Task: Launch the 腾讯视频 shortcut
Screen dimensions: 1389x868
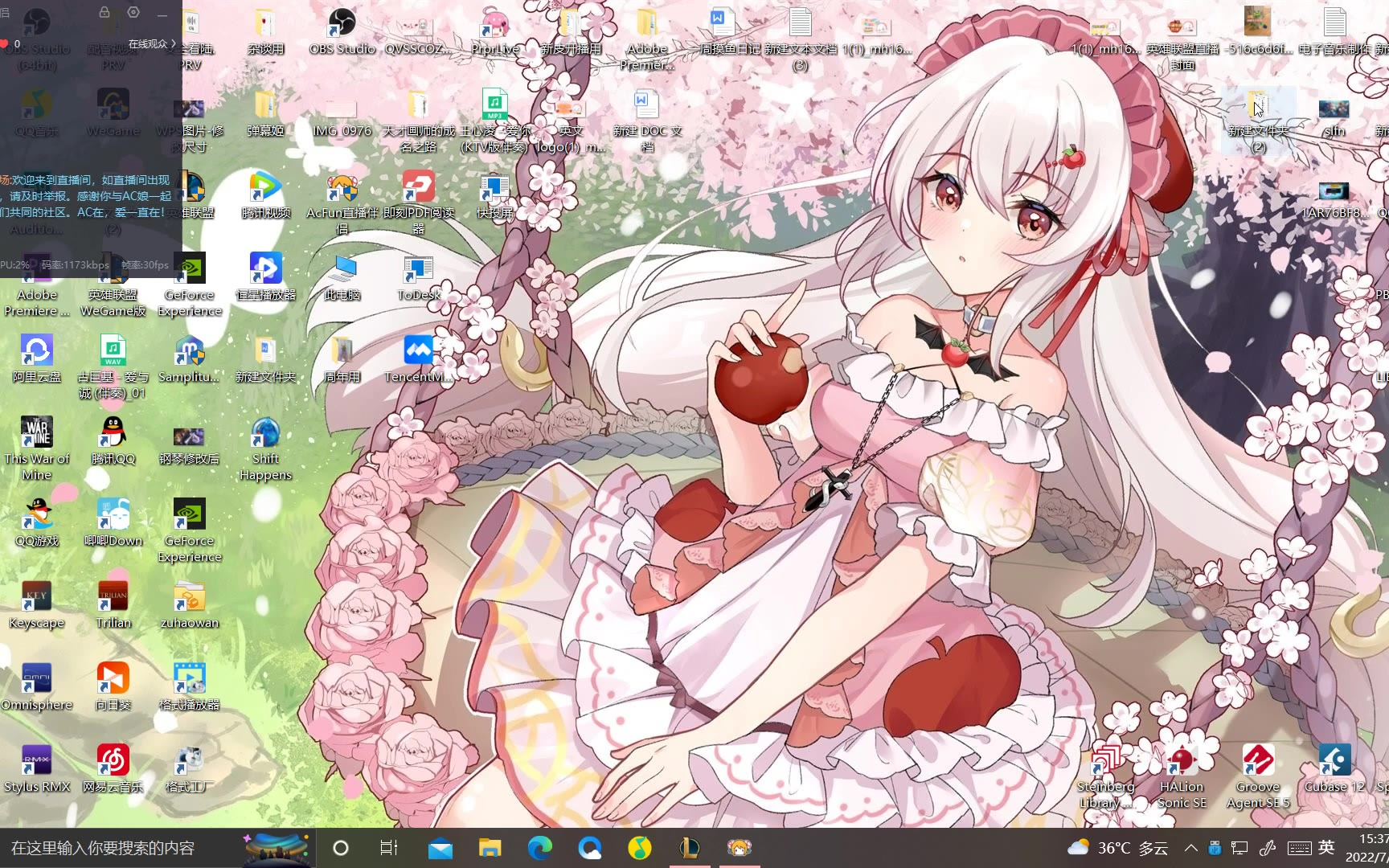Action: [x=265, y=196]
